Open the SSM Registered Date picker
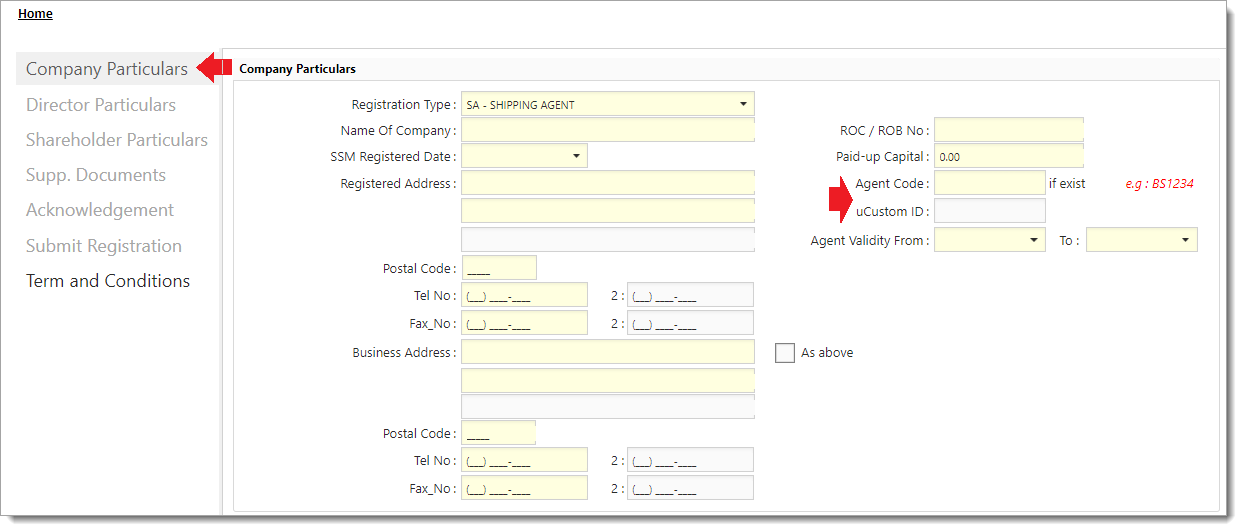This screenshot has width=1242, height=531. [x=576, y=156]
